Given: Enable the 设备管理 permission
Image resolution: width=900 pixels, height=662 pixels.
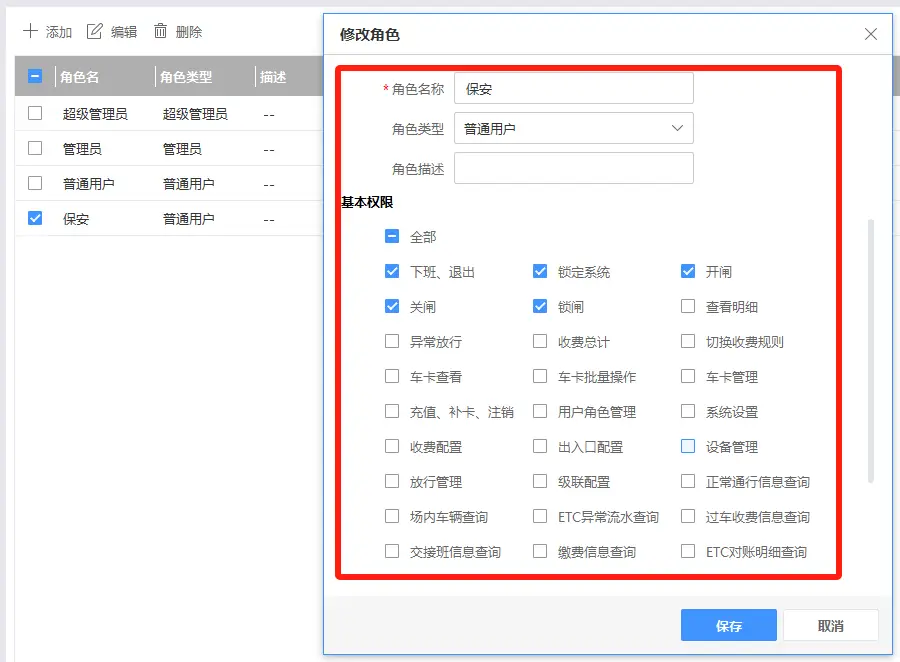Looking at the screenshot, I should 688,447.
